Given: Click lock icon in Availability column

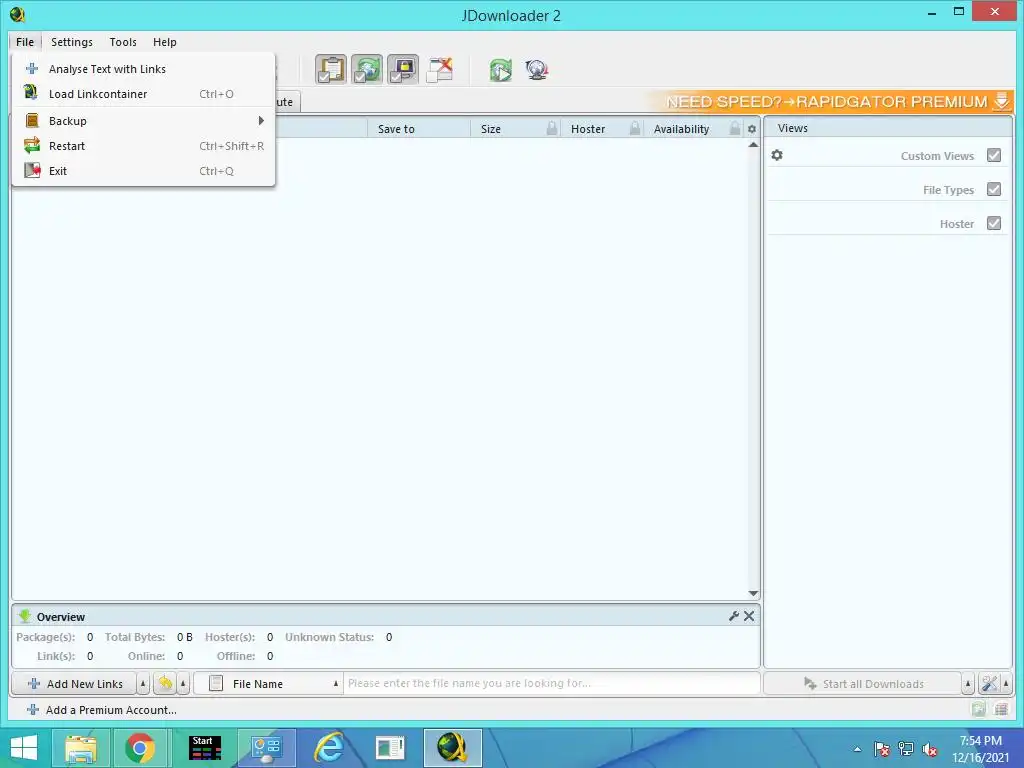Looking at the screenshot, I should (735, 128).
